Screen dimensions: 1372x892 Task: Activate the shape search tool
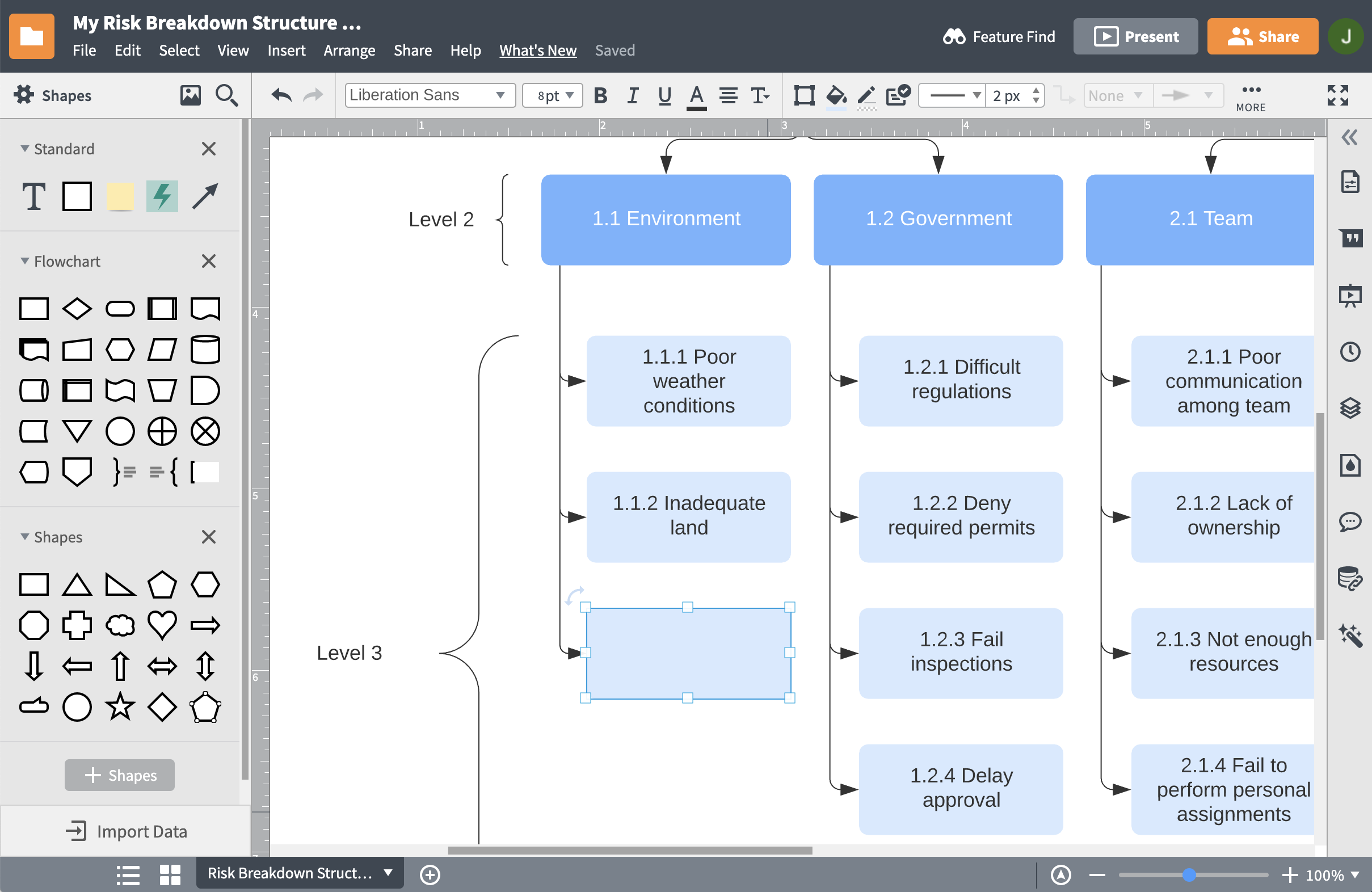(226, 95)
